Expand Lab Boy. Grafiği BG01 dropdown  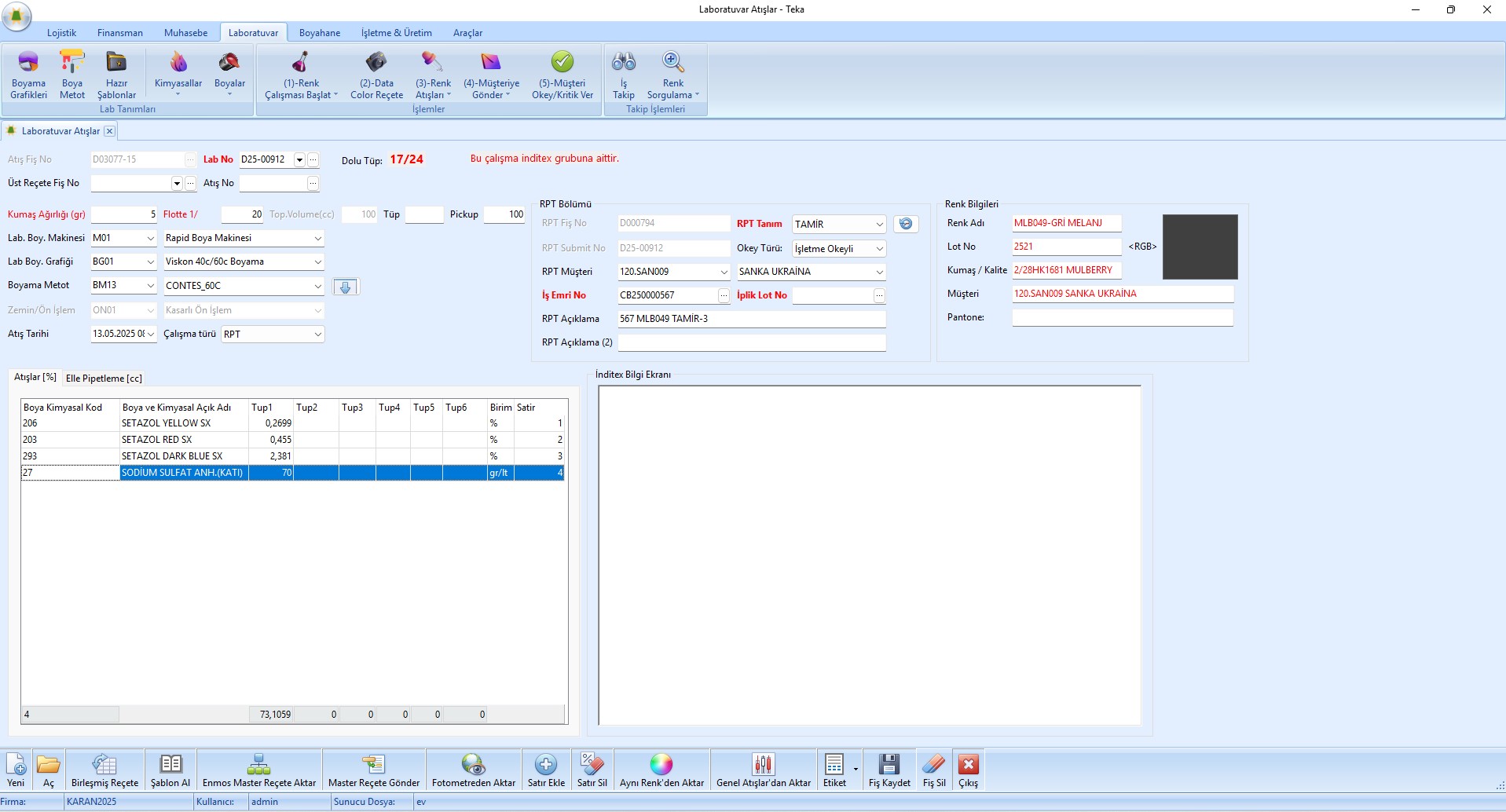coord(151,262)
